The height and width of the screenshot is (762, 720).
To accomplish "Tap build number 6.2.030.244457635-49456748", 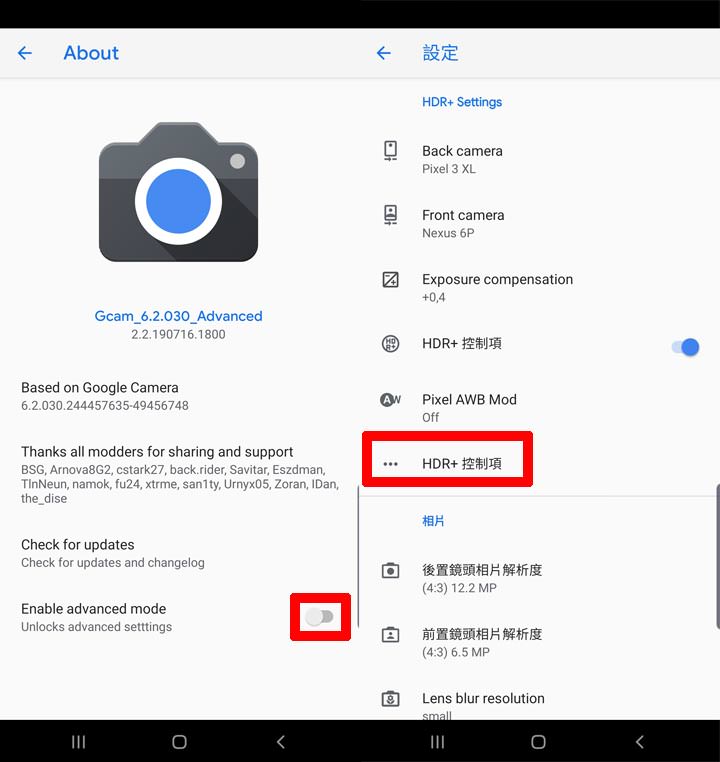I will (x=104, y=406).
